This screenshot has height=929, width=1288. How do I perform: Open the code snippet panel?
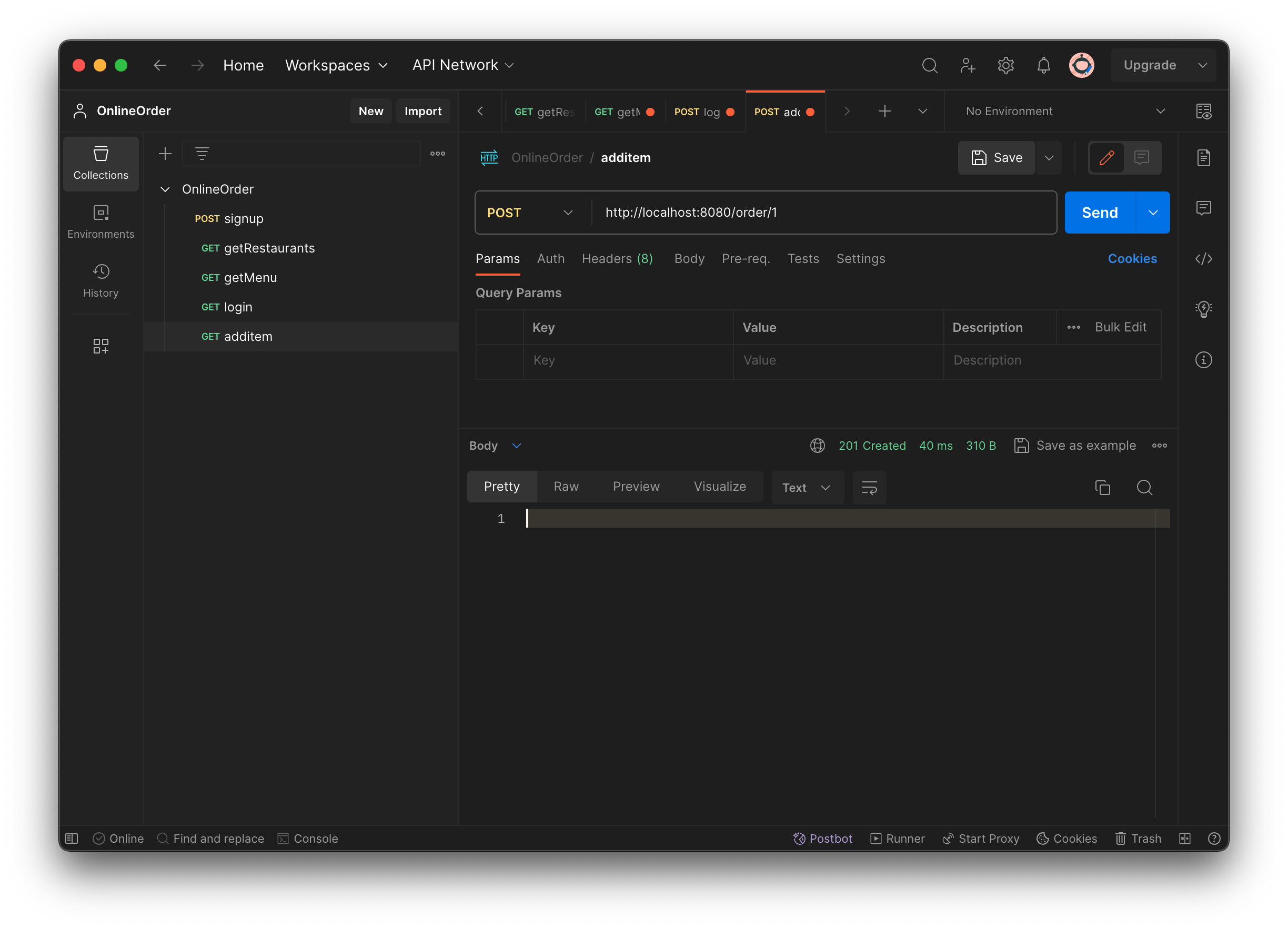pos(1203,259)
